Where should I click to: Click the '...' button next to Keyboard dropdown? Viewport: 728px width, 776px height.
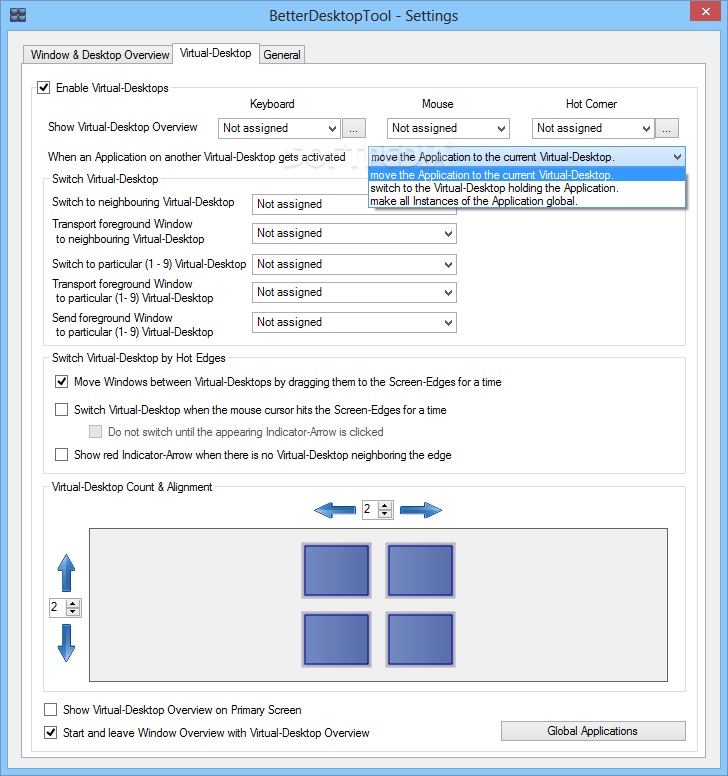[x=353, y=128]
